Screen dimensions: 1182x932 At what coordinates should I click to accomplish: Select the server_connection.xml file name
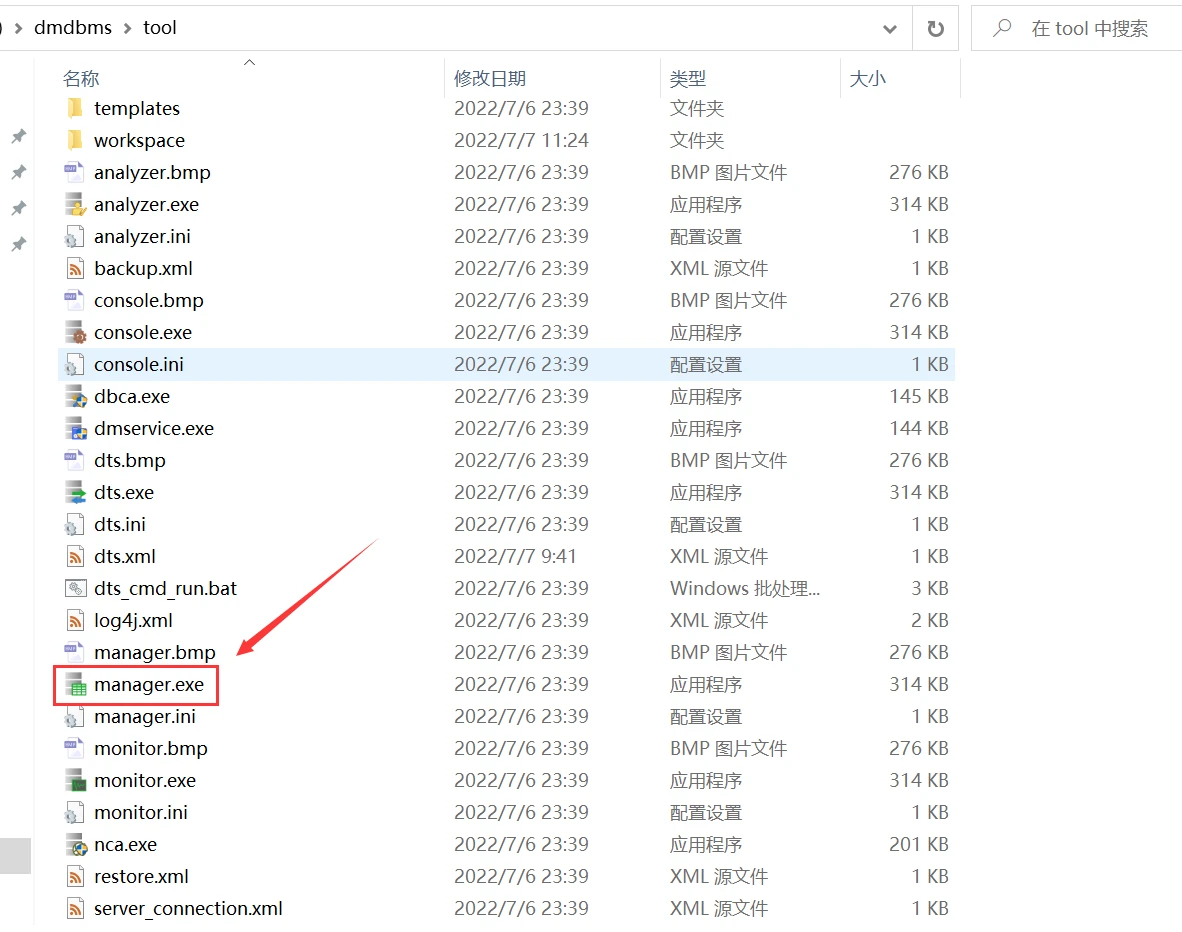pos(188,909)
